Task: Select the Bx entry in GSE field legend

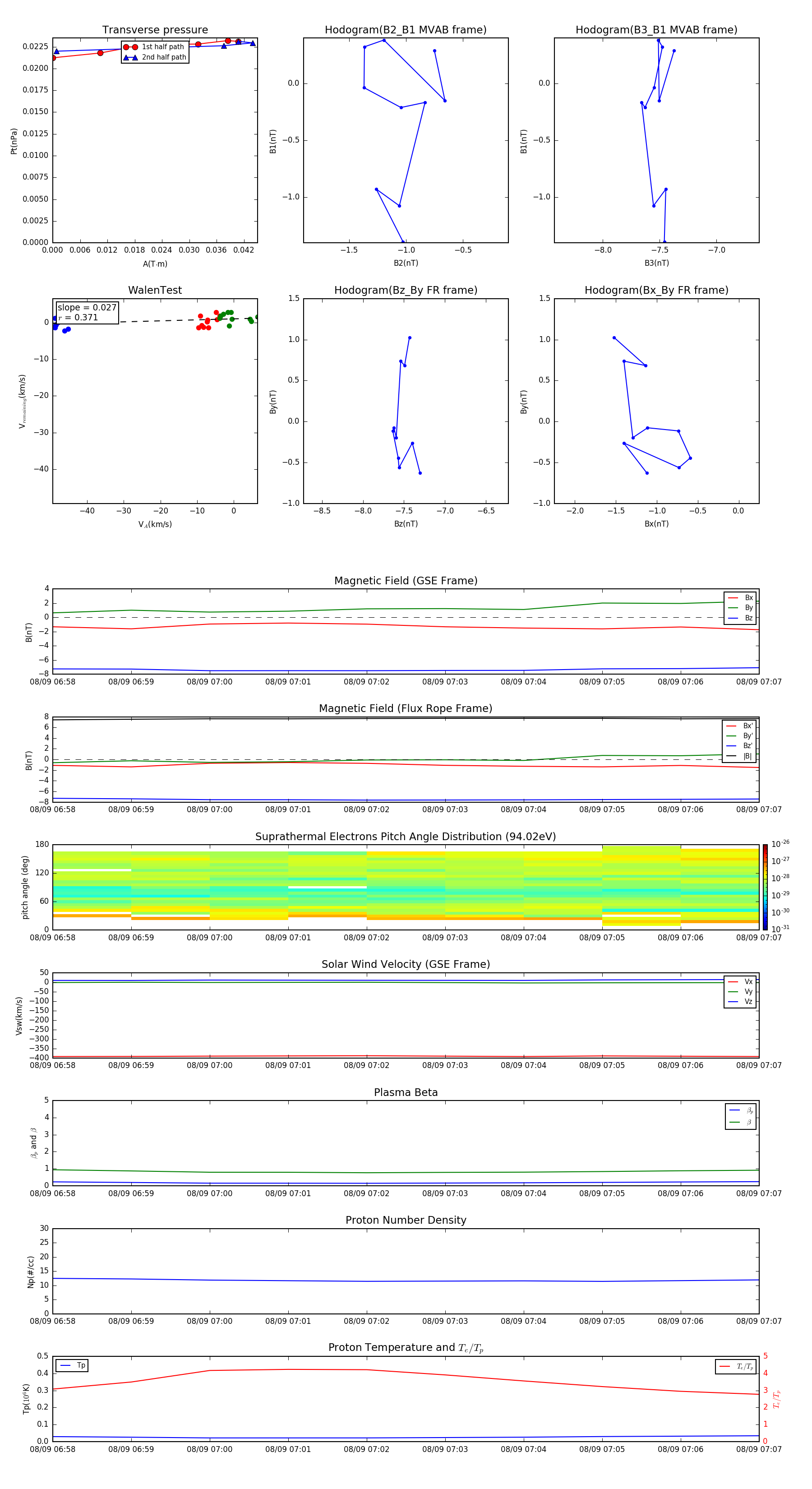Action: click(x=740, y=598)
